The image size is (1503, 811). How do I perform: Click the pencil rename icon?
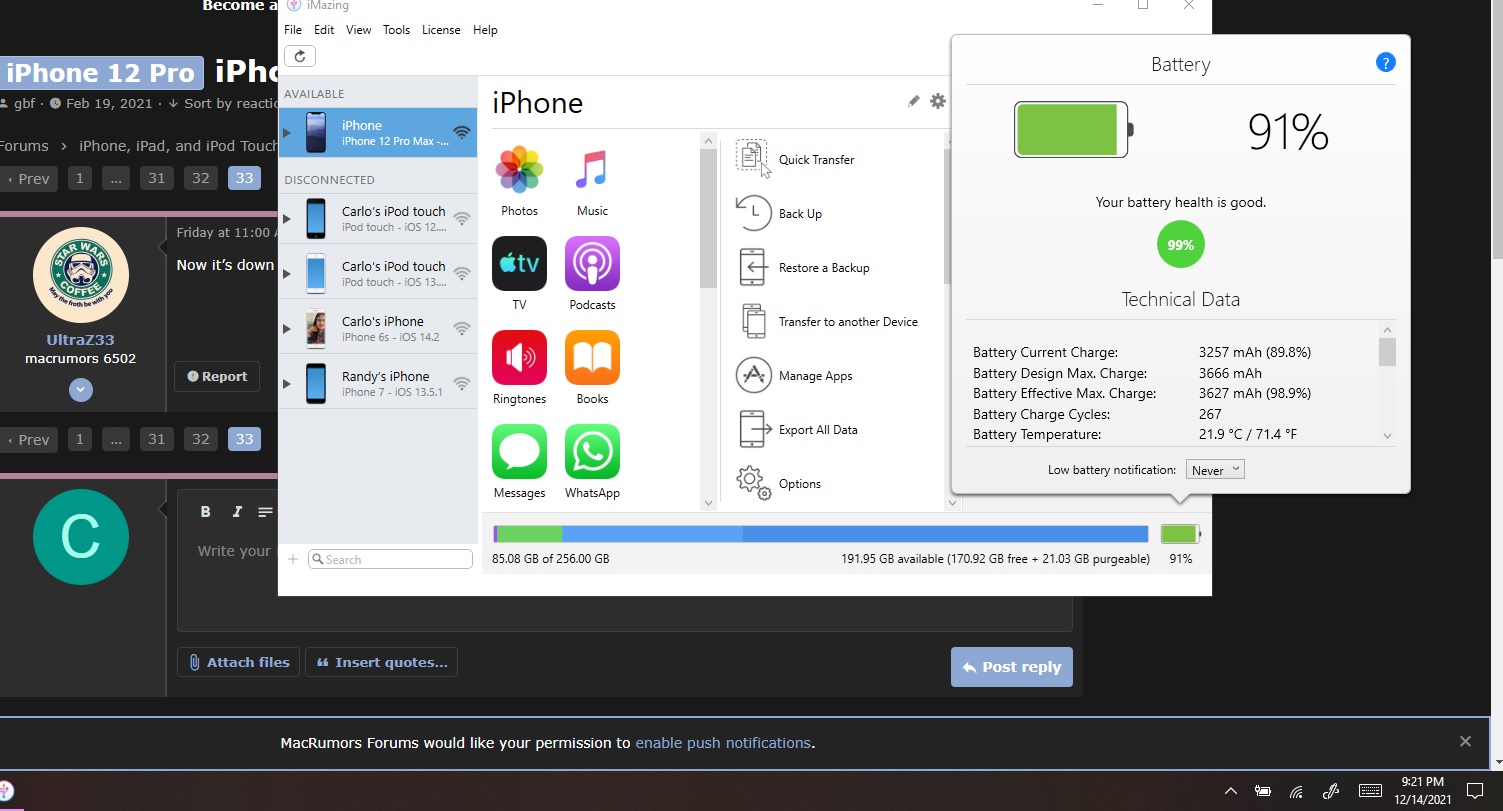pos(913,101)
